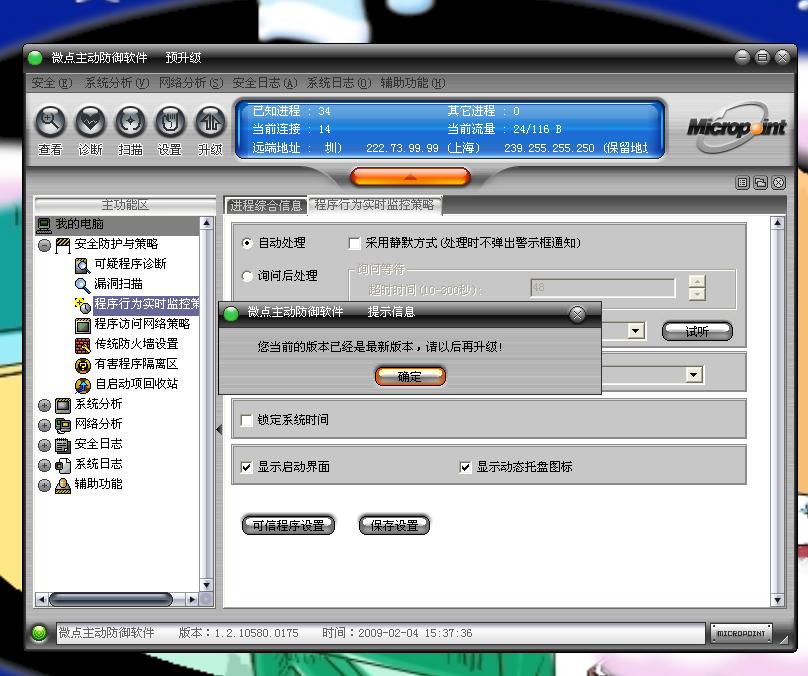Click the left-pane collapse arrow

pos(219,429)
